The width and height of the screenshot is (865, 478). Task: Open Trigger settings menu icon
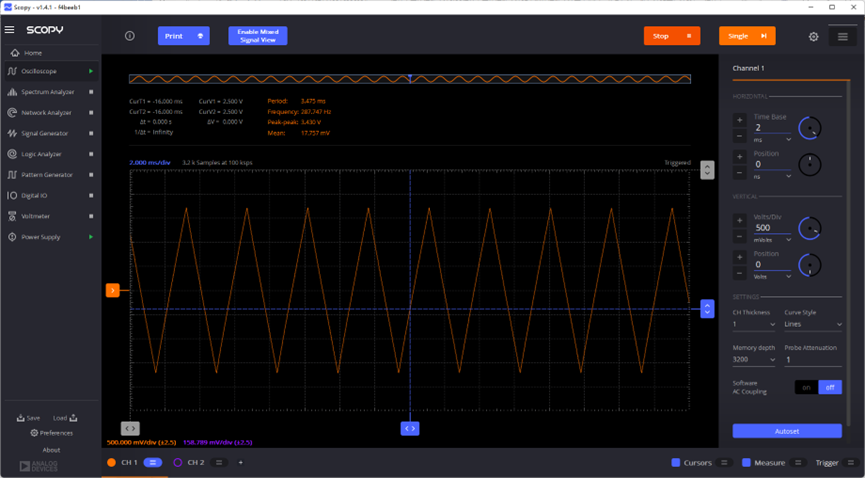[x=851, y=463]
